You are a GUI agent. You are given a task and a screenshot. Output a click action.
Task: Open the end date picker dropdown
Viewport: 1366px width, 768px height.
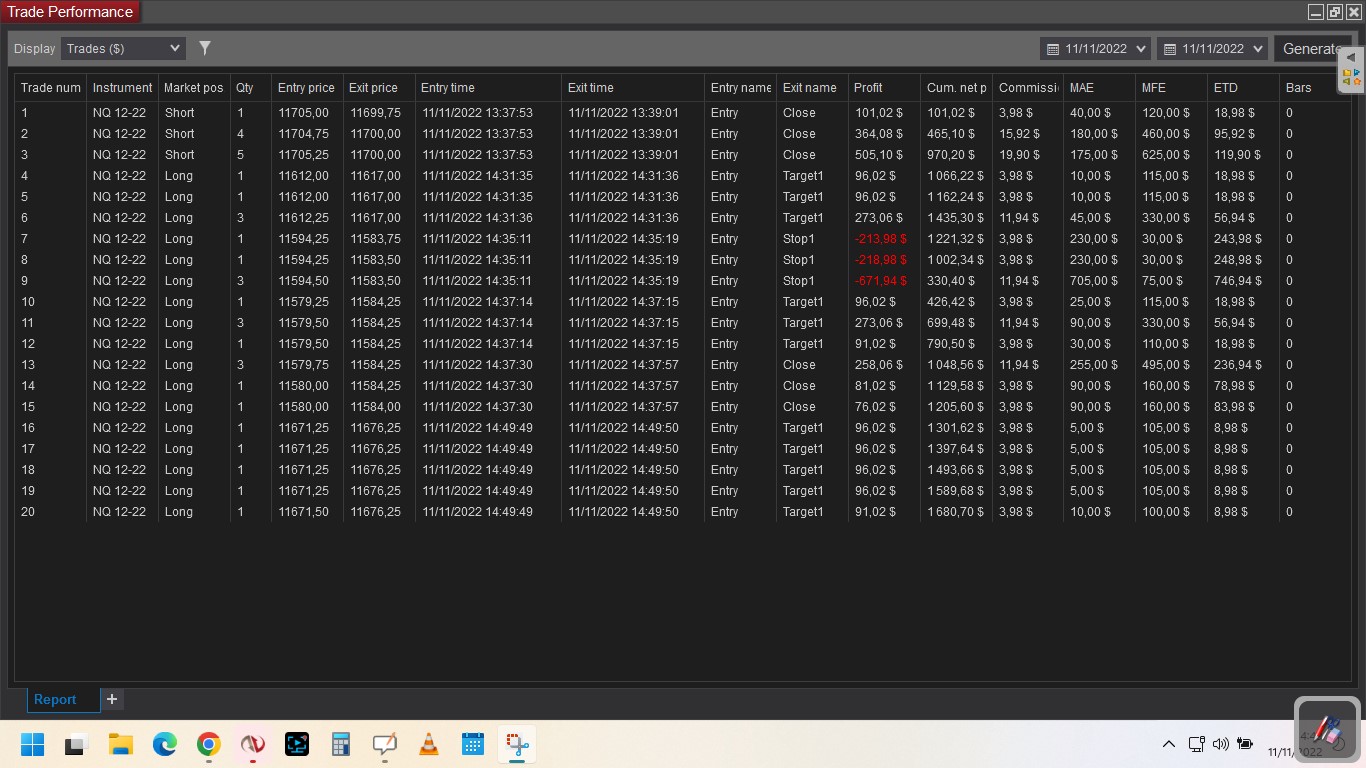[x=1212, y=48]
